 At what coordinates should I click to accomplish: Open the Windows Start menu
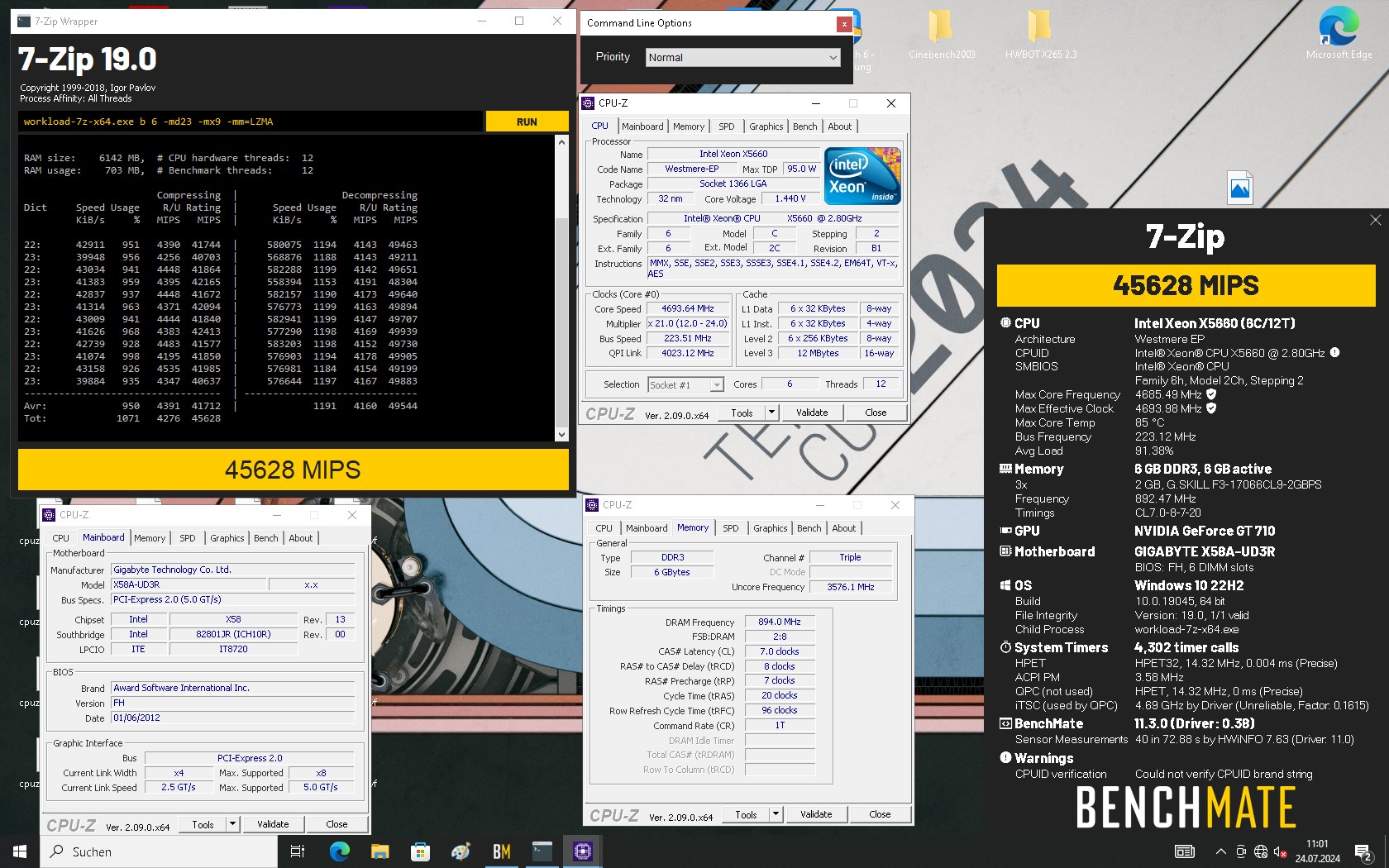tap(20, 851)
